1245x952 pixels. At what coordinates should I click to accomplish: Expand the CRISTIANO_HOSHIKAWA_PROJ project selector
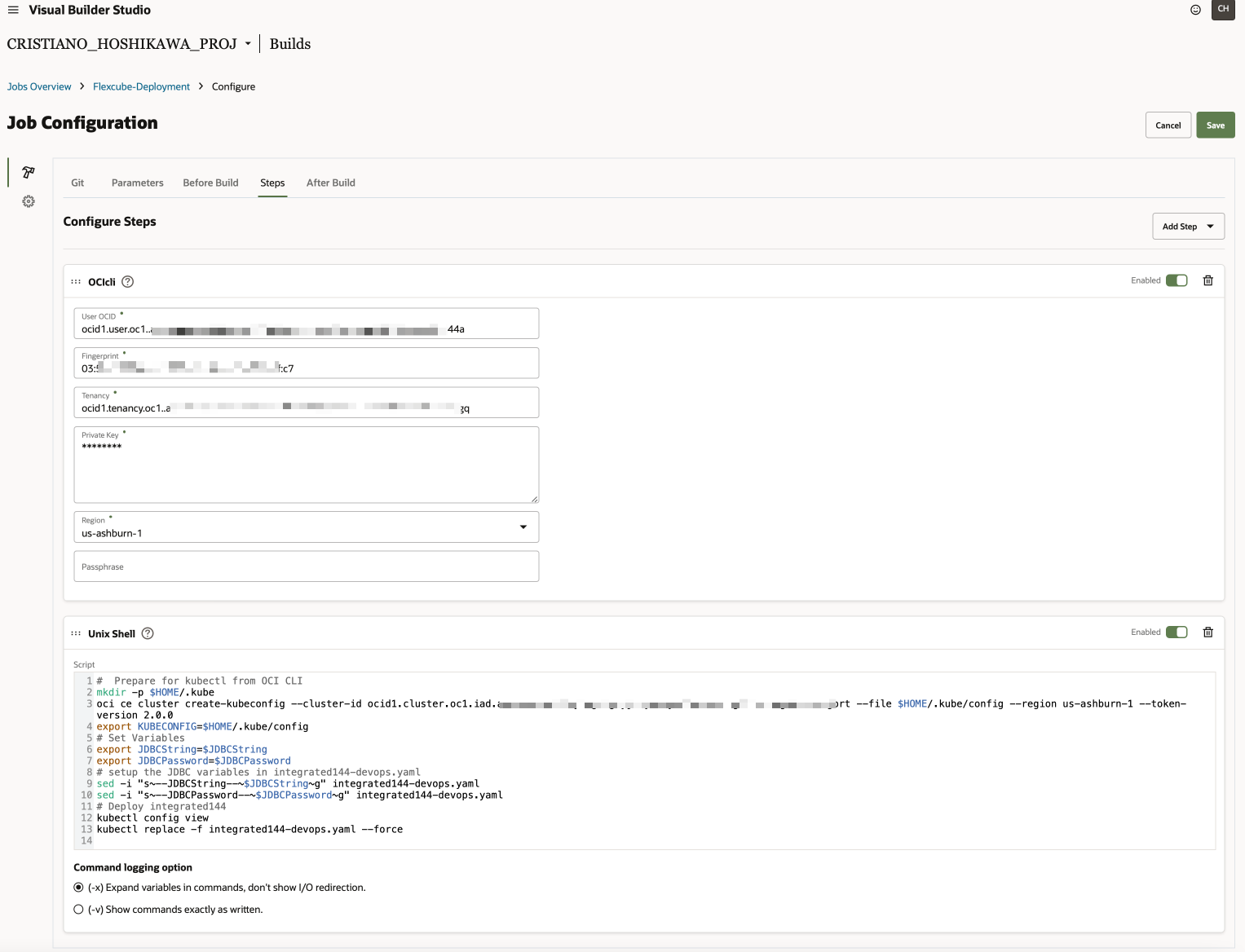[x=249, y=44]
